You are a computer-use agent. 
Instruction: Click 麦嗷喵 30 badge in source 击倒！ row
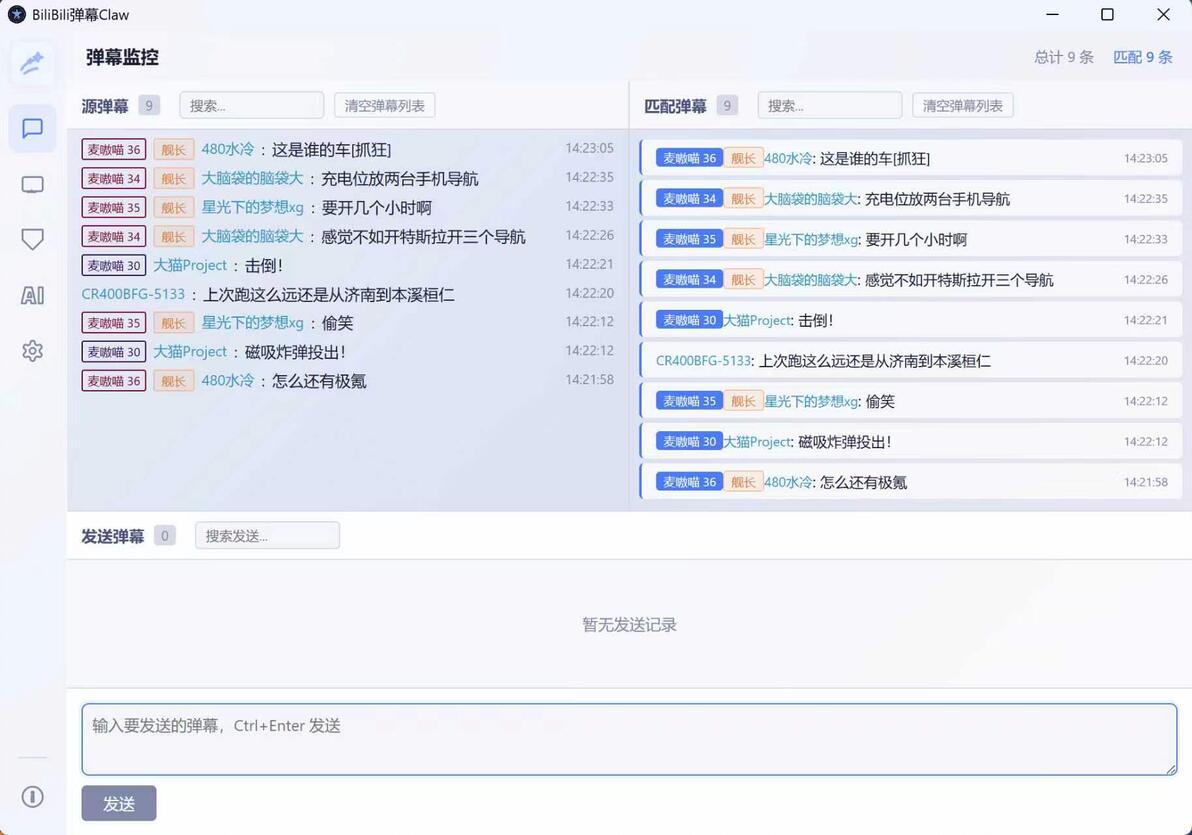pos(114,265)
